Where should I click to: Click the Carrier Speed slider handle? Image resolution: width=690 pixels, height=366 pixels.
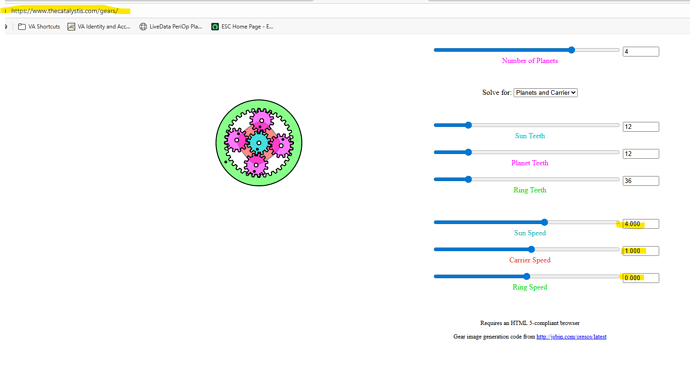click(532, 249)
